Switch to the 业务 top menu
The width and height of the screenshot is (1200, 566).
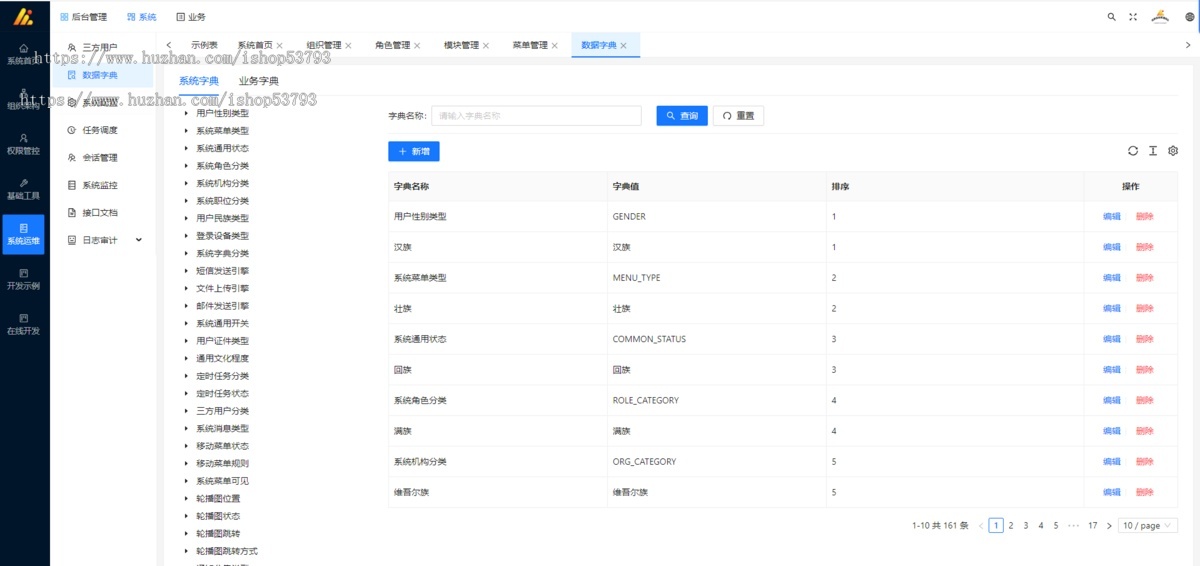point(191,17)
